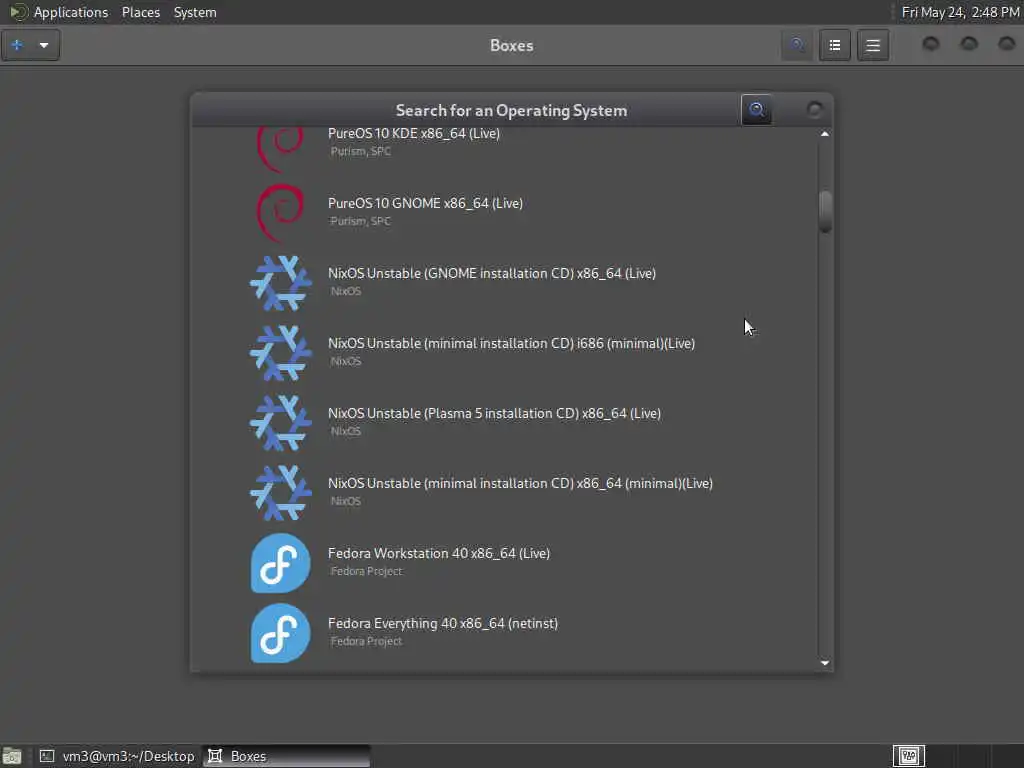Toggle the search button in OS dialog
This screenshot has height=768, width=1024.
(x=756, y=110)
